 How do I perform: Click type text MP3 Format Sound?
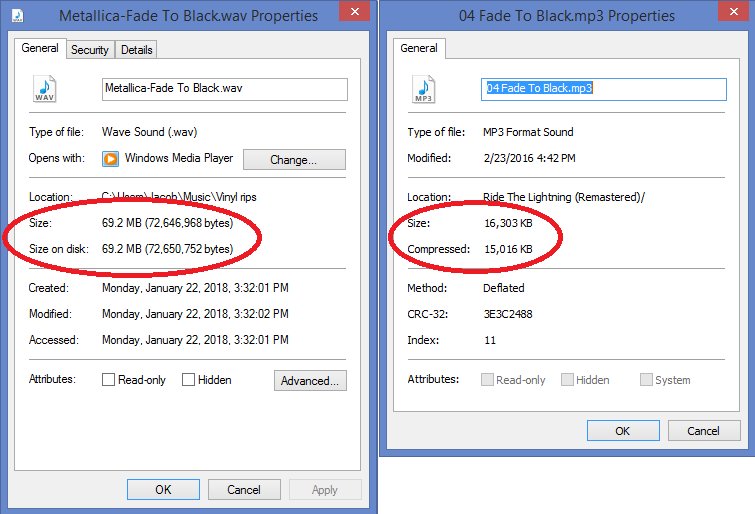click(x=528, y=132)
